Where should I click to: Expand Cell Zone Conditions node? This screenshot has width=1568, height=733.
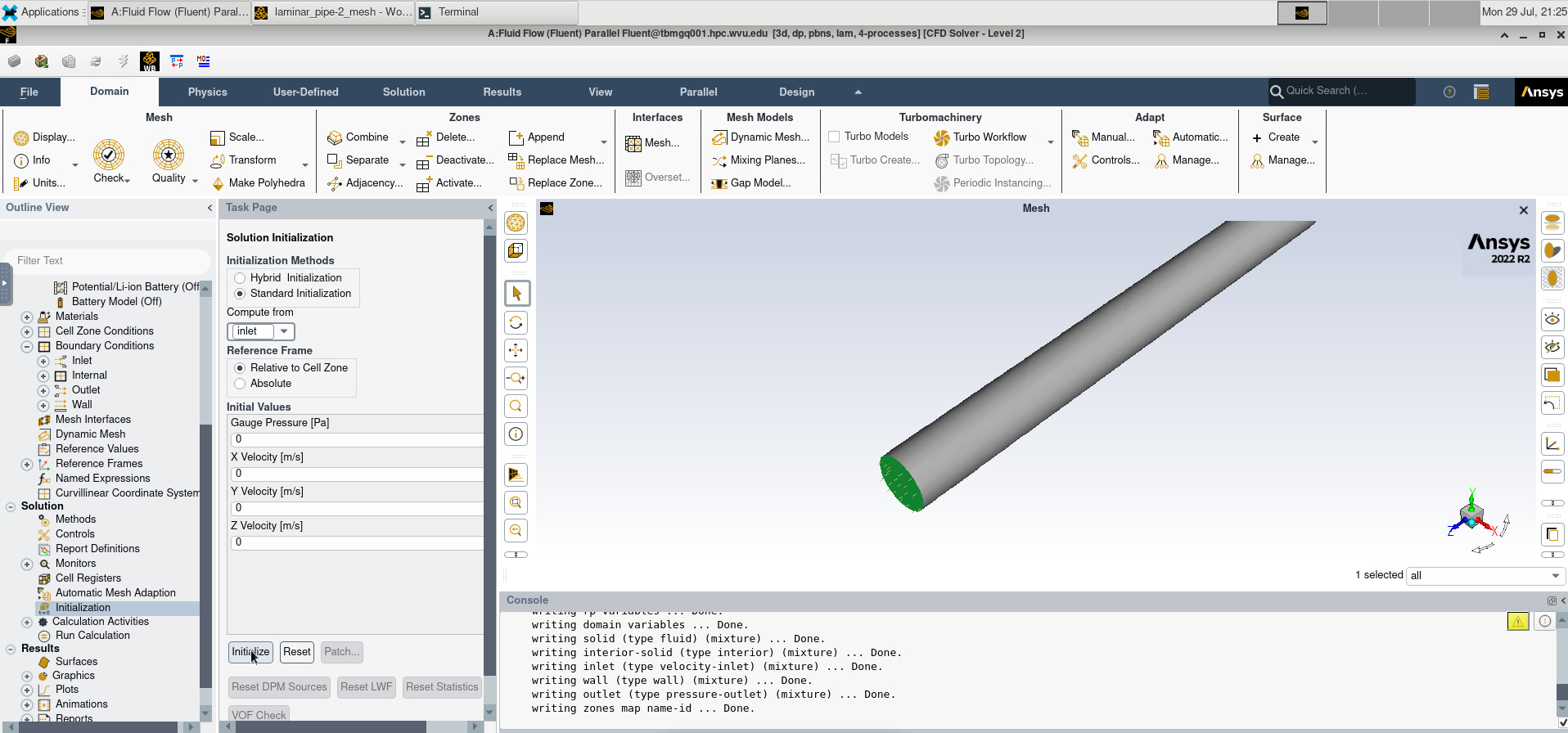point(27,331)
